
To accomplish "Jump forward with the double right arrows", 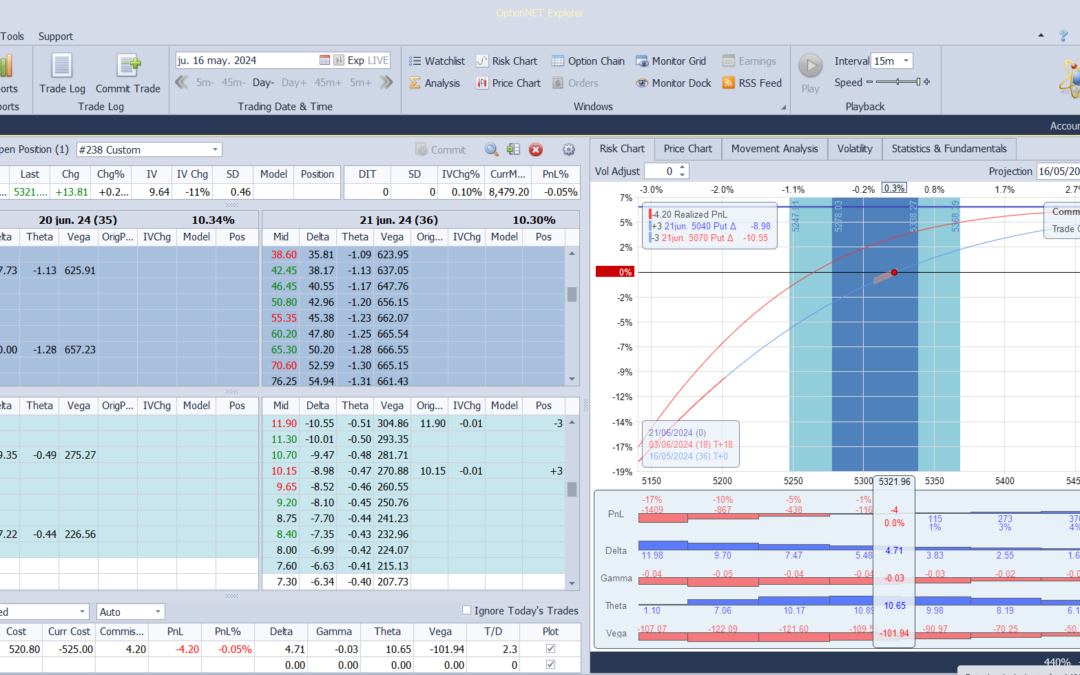I will (x=386, y=83).
